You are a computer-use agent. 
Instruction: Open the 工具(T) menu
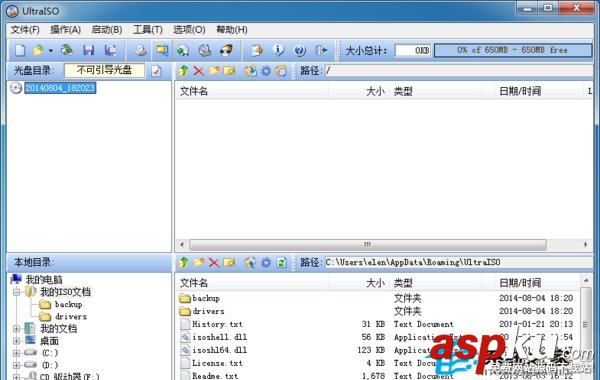click(148, 30)
